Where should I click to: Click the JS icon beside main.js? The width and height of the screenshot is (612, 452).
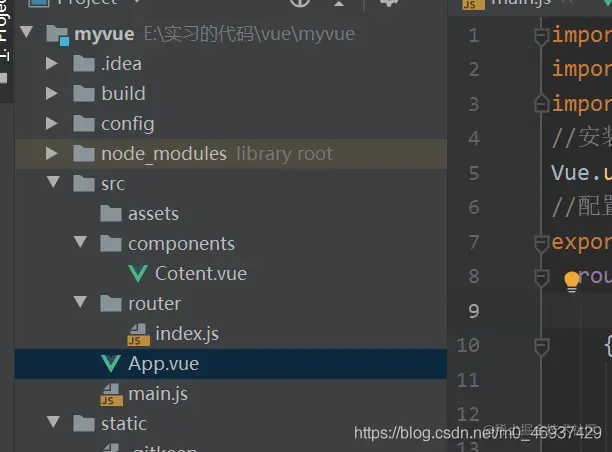(112, 395)
